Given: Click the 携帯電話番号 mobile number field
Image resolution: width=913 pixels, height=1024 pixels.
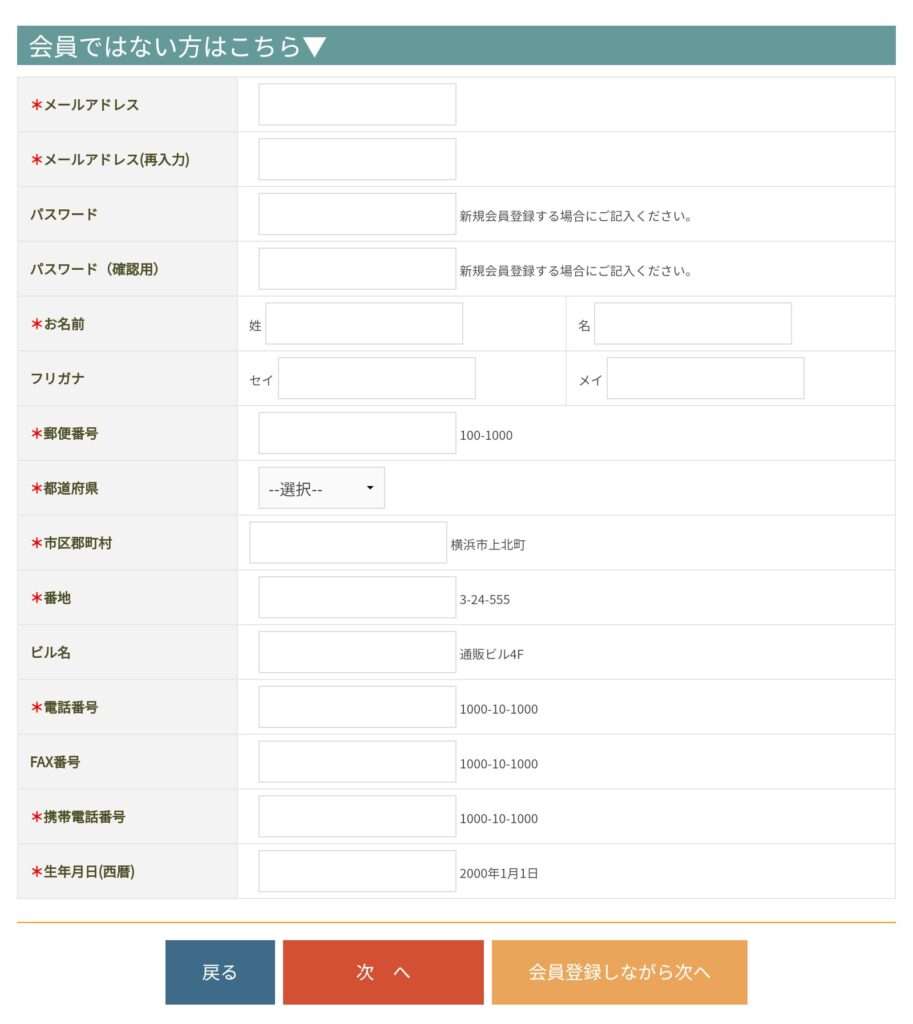Looking at the screenshot, I should [x=357, y=817].
